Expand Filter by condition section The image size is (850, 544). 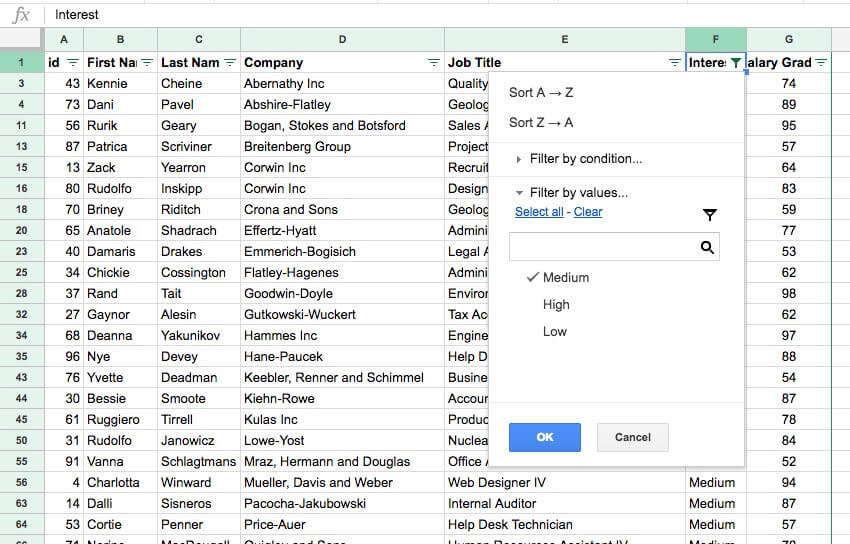click(579, 159)
